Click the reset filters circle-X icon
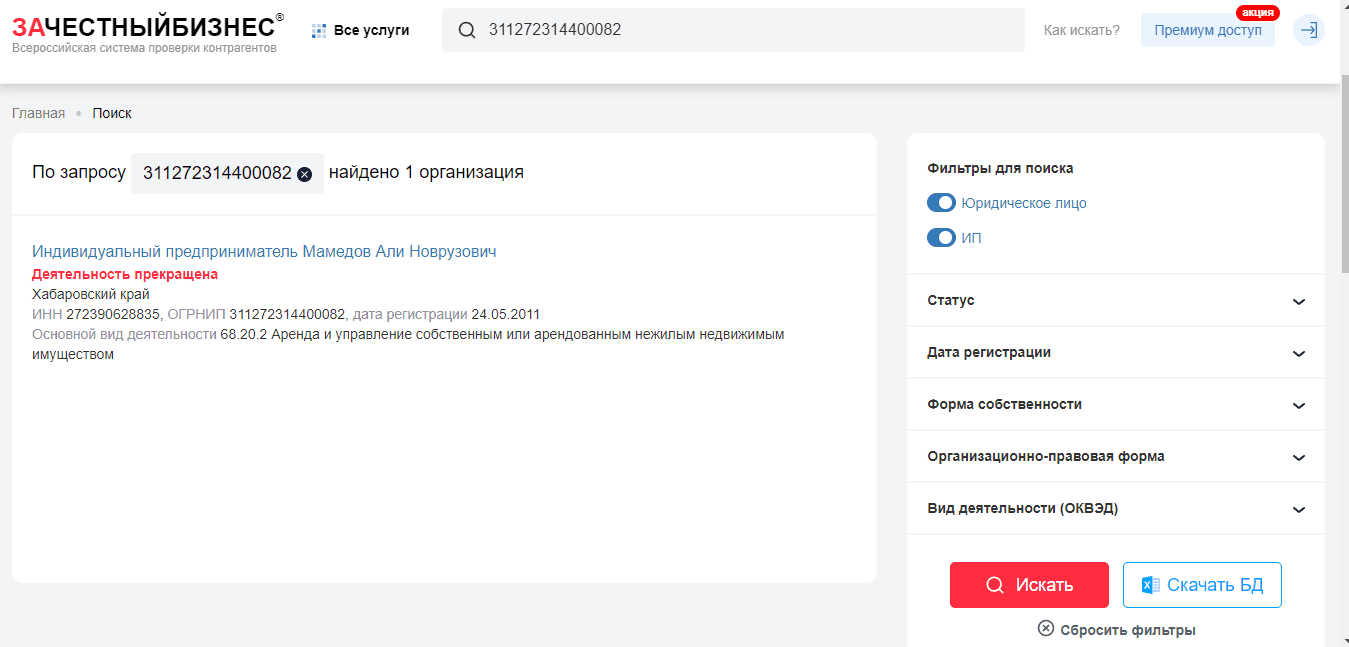Viewport: 1349px width, 647px height. tap(1046, 629)
